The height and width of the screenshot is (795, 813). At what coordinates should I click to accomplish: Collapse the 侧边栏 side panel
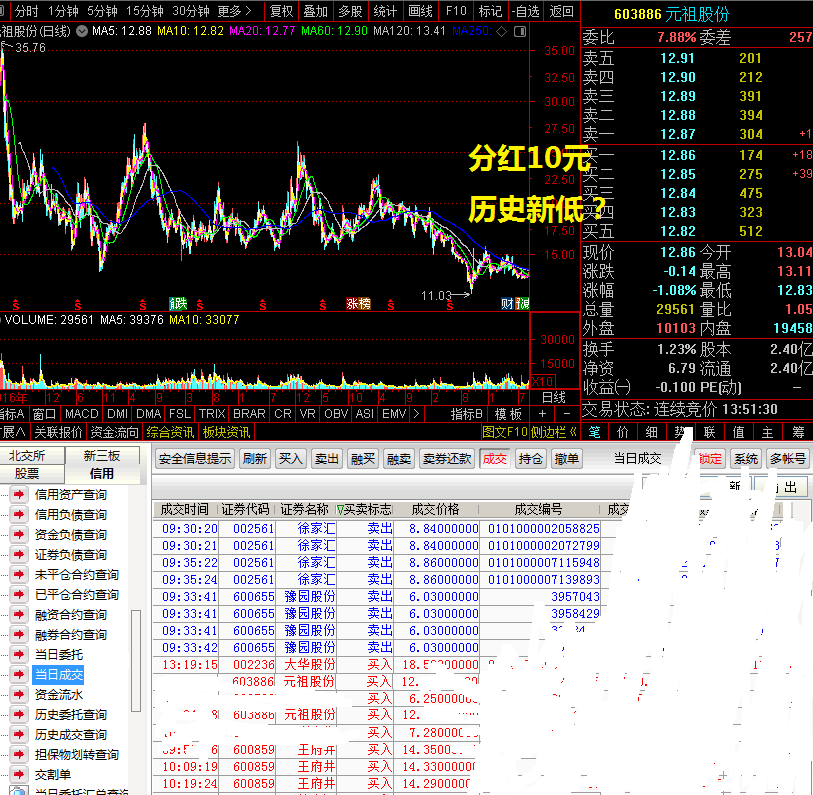click(554, 432)
